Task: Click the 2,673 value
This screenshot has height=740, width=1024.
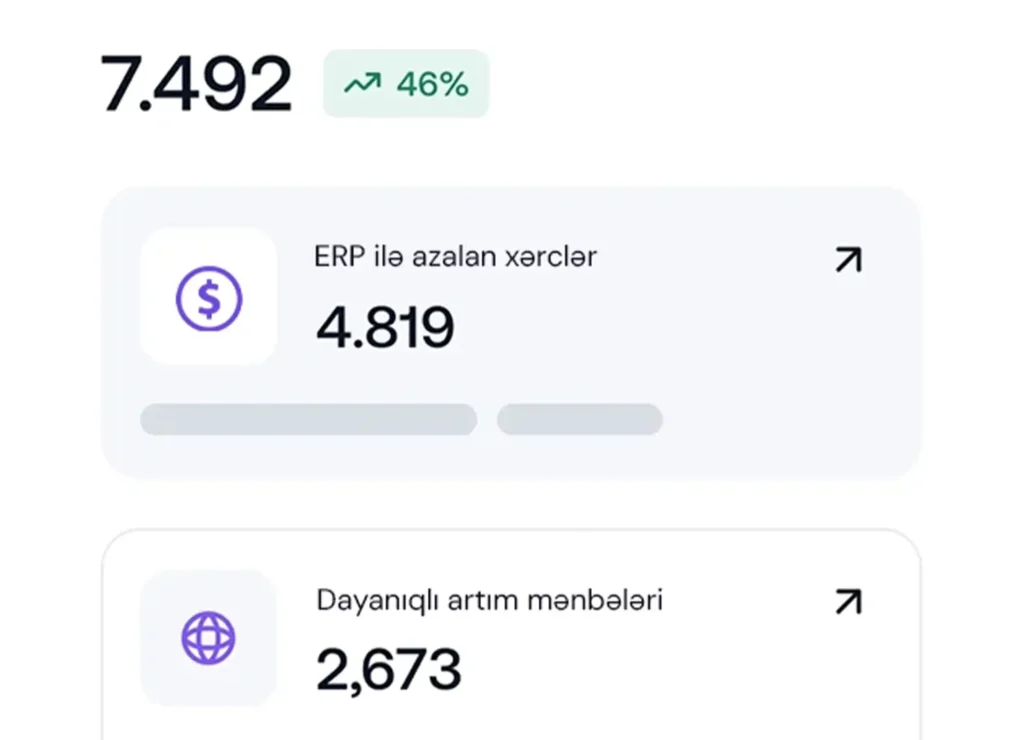Action: pyautogui.click(x=388, y=670)
